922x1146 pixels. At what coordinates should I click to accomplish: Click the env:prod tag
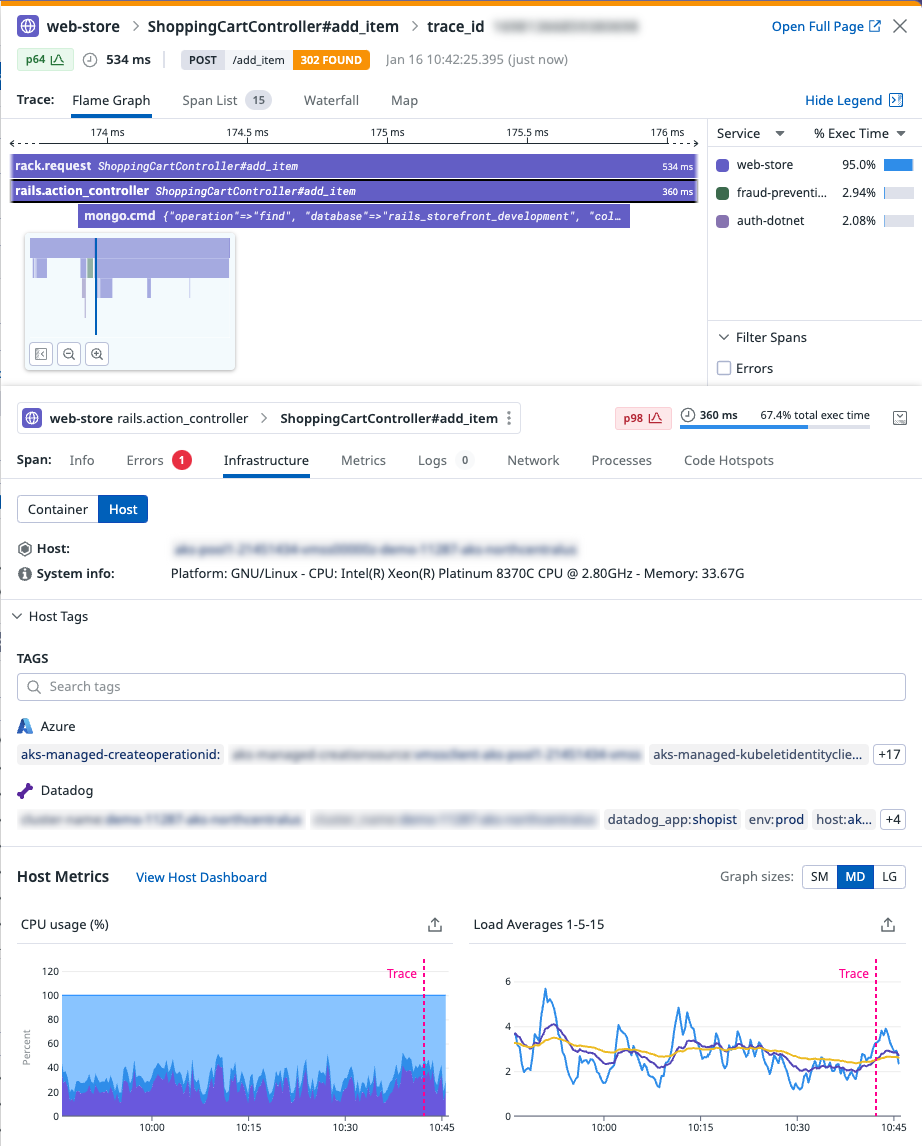[x=776, y=819]
